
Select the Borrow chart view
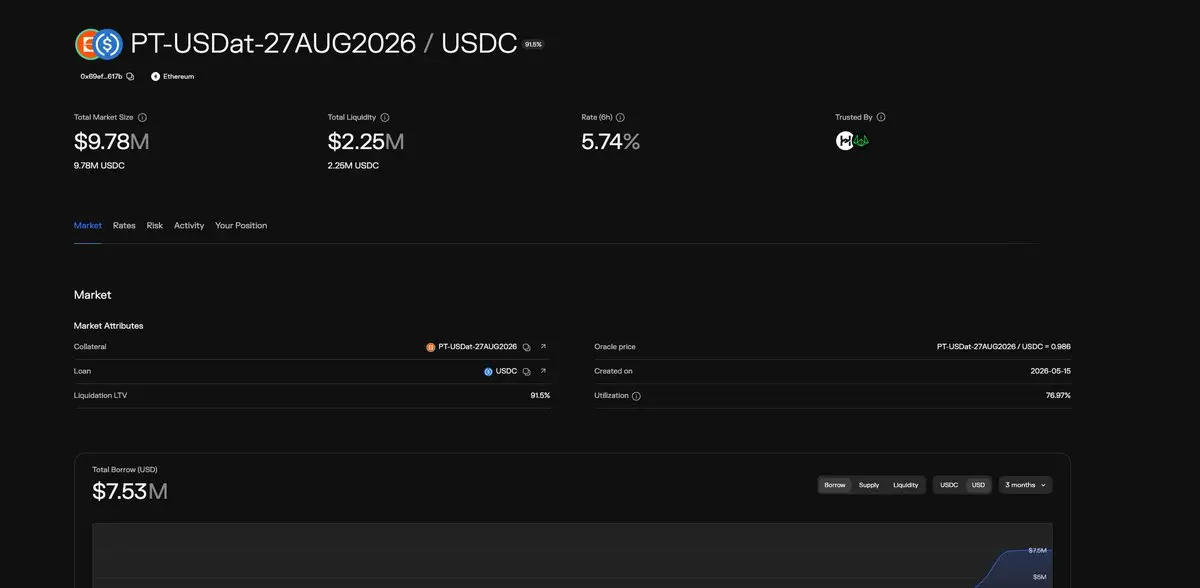coord(835,485)
